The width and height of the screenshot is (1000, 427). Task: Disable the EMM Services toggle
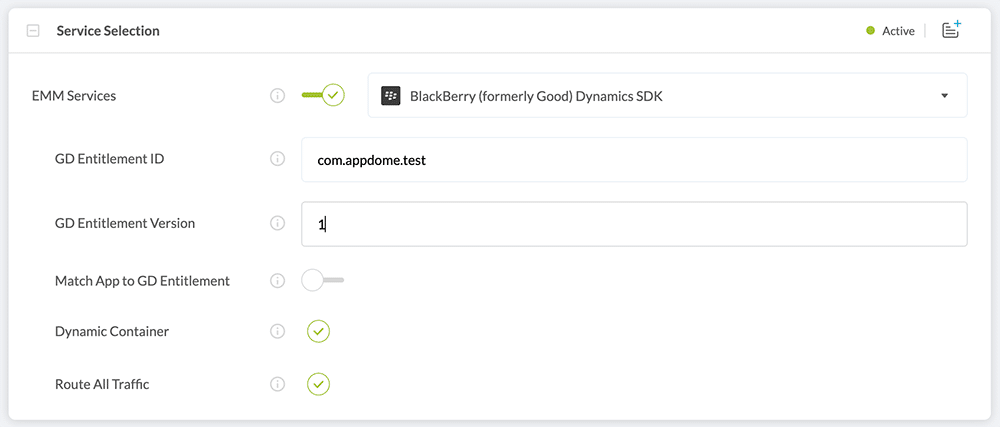click(323, 96)
